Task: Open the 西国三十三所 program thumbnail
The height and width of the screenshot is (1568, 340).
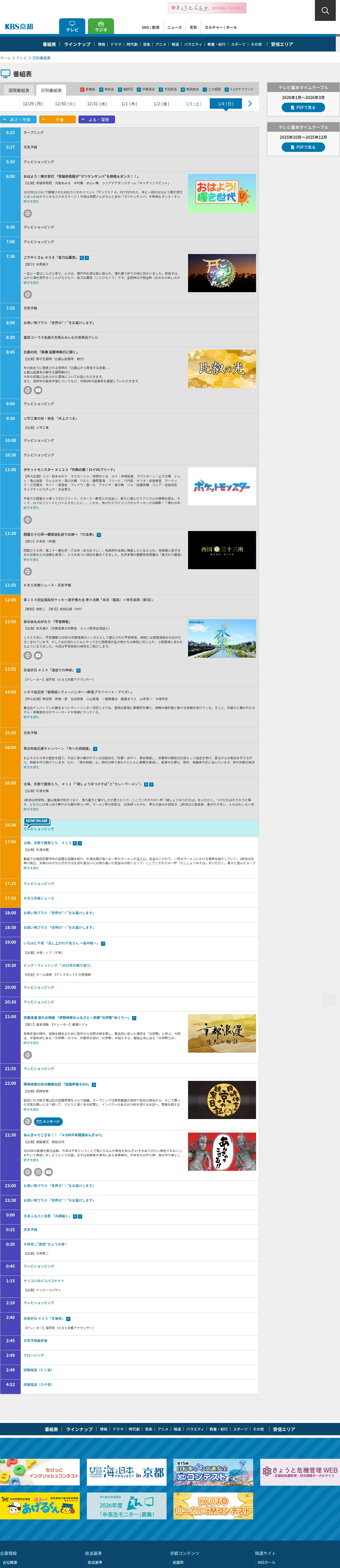Action: click(222, 550)
